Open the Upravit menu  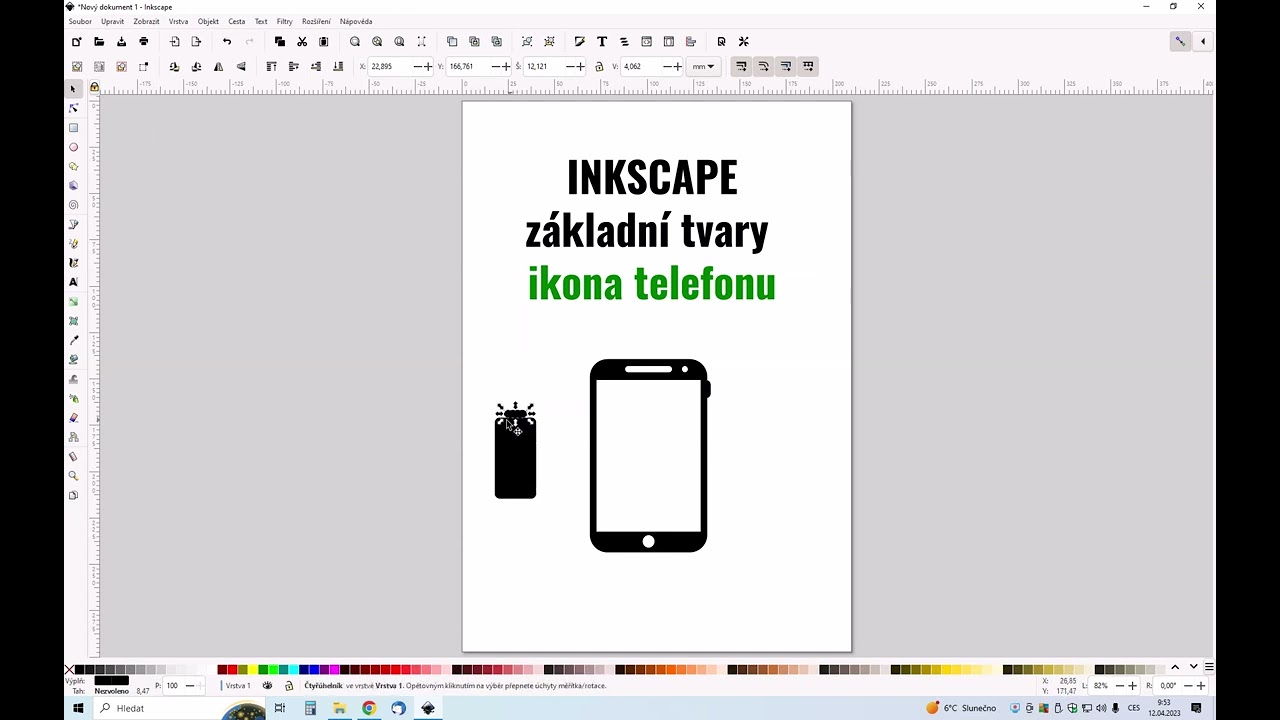pos(112,21)
